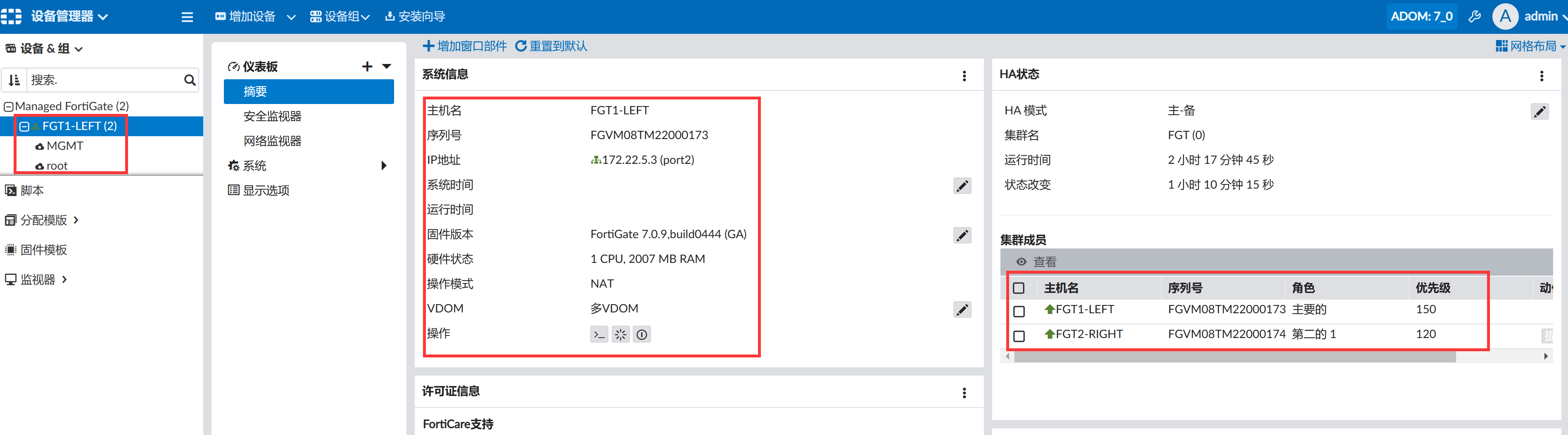The width and height of the screenshot is (1568, 435).
Task: Click the Add Widget button
Action: coord(464,46)
